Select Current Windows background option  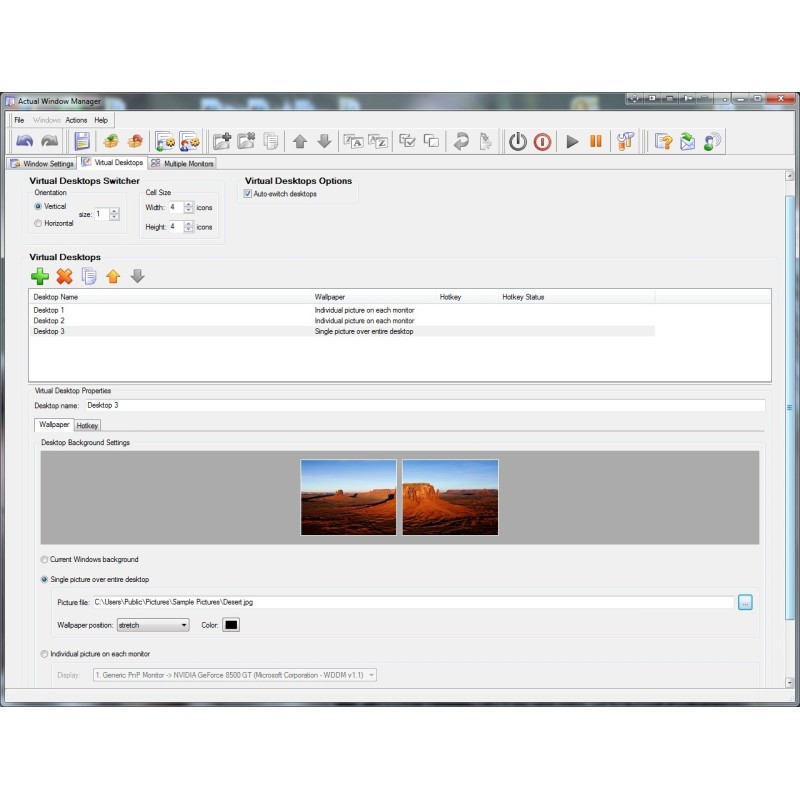(x=44, y=559)
